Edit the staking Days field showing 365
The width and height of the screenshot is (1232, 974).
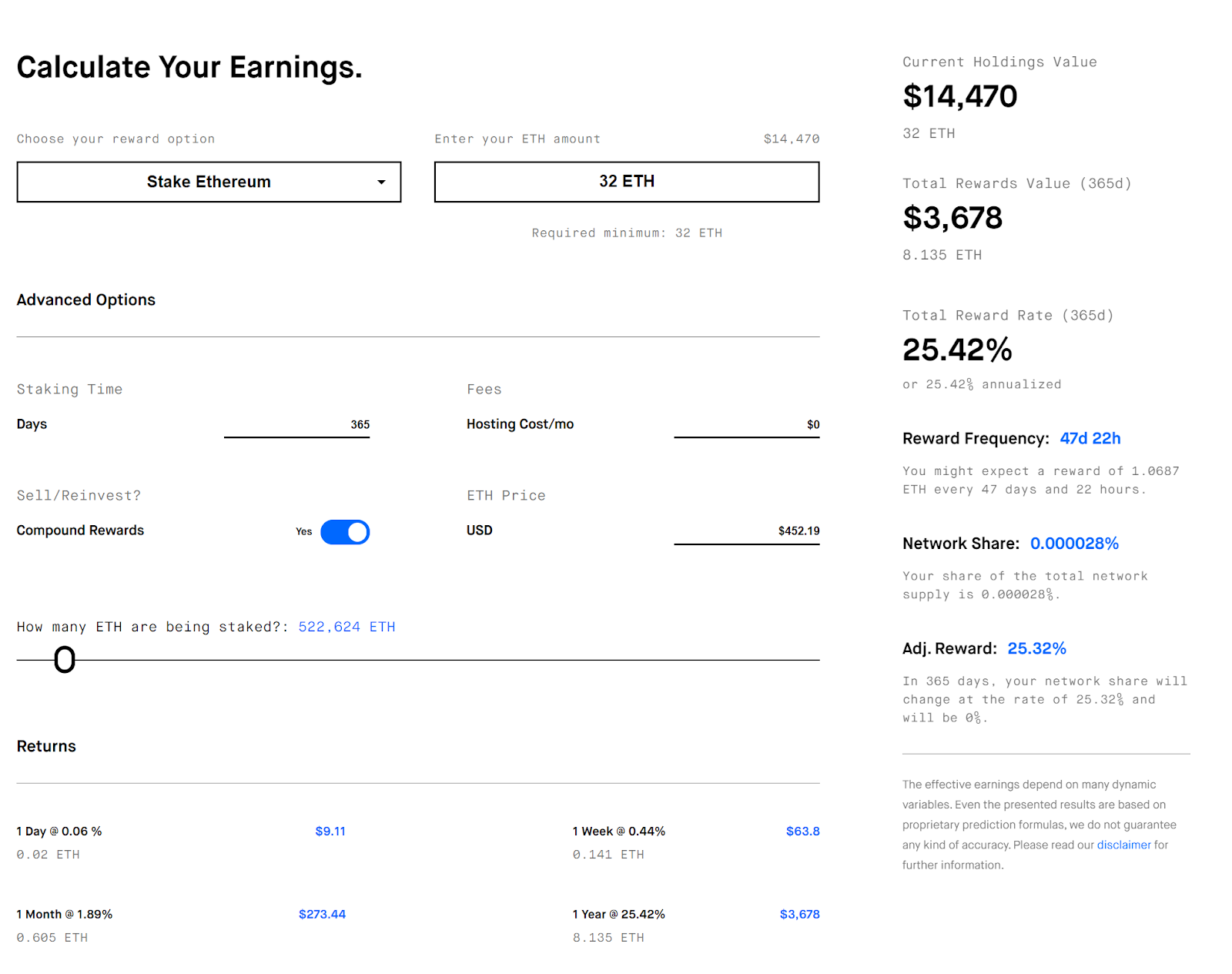point(296,425)
